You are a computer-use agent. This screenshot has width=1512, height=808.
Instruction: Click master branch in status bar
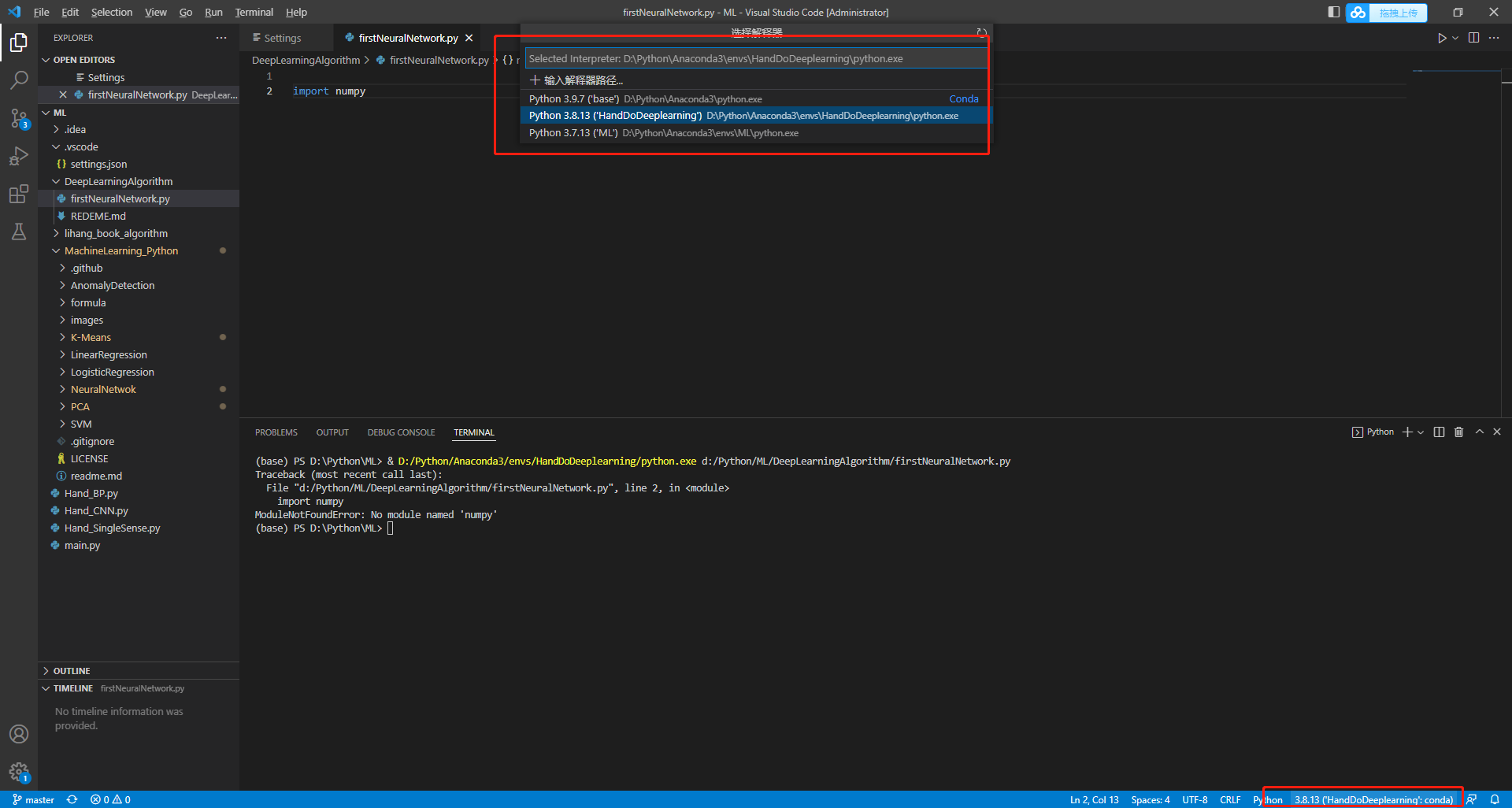tap(34, 799)
